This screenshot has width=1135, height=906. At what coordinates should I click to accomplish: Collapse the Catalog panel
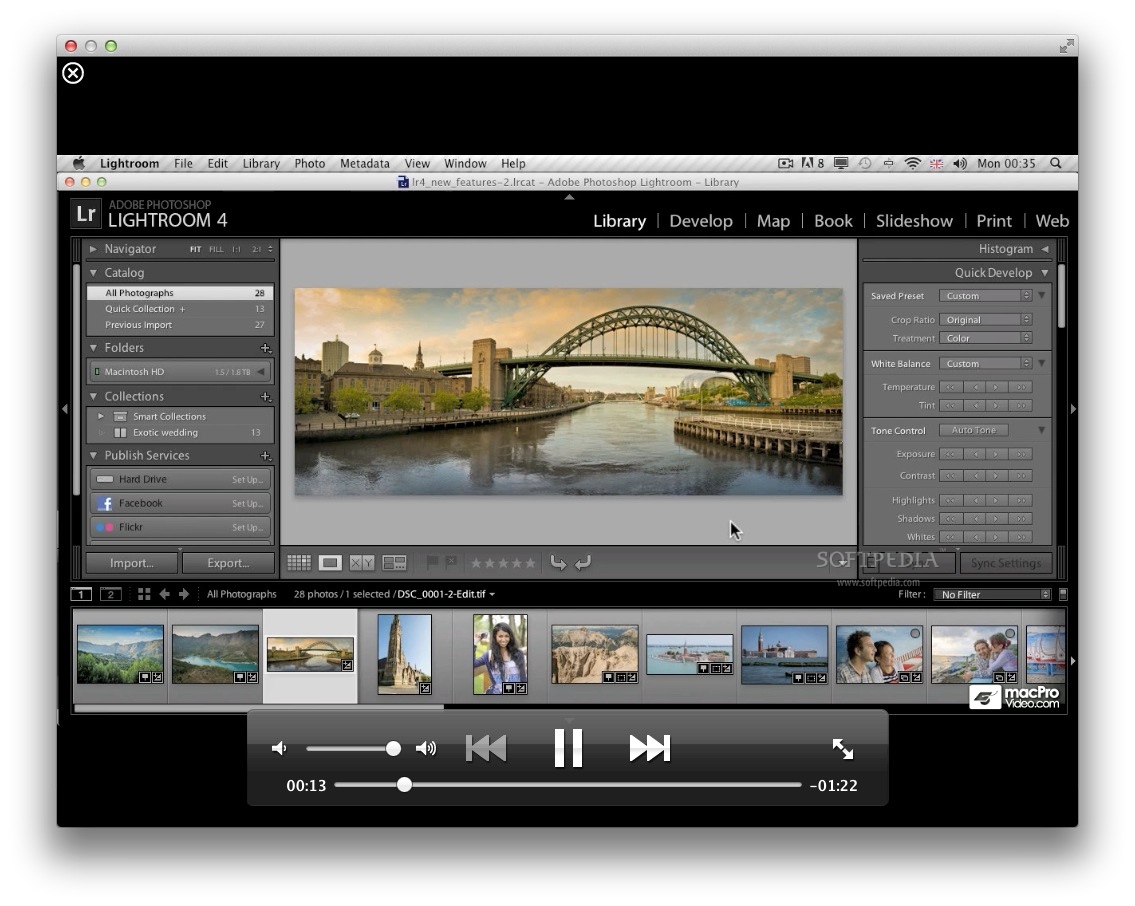pos(93,273)
